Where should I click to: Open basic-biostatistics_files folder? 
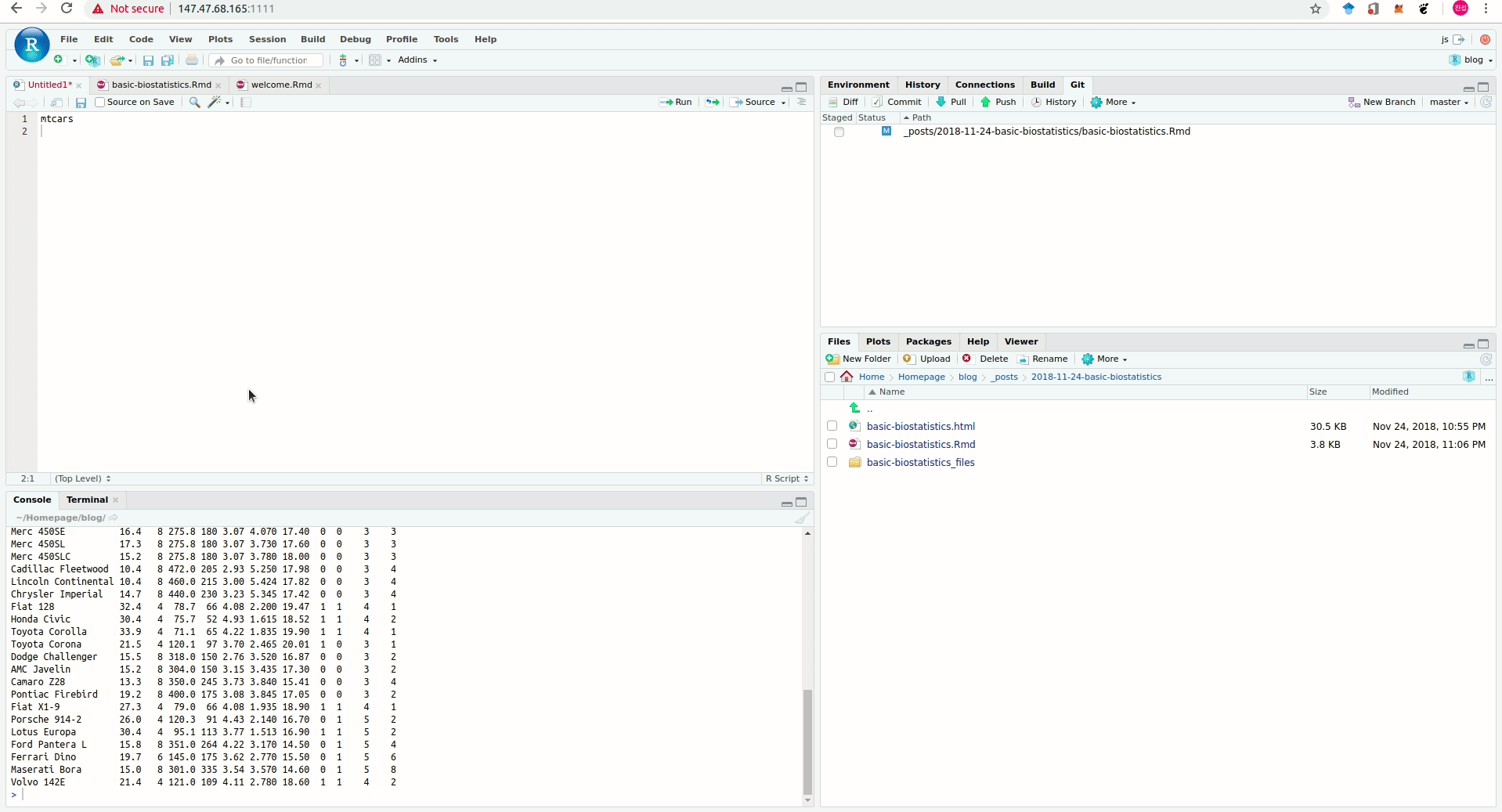(x=920, y=462)
